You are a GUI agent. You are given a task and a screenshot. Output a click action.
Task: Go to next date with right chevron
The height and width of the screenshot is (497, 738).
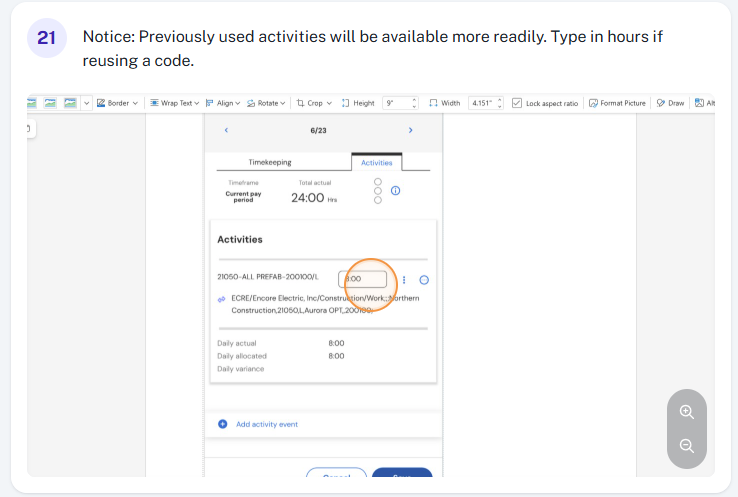(x=410, y=130)
